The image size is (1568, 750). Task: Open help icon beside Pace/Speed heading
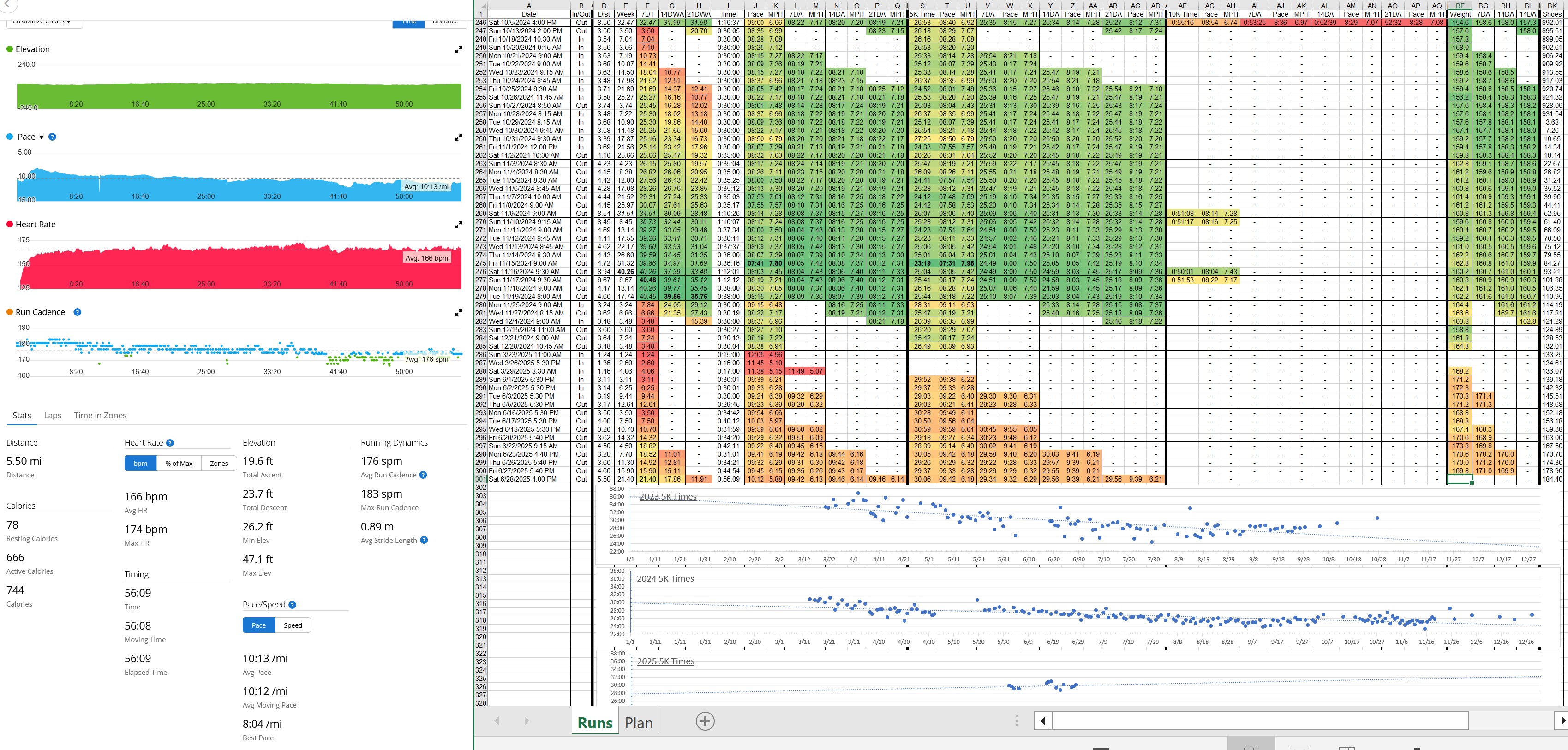click(292, 605)
